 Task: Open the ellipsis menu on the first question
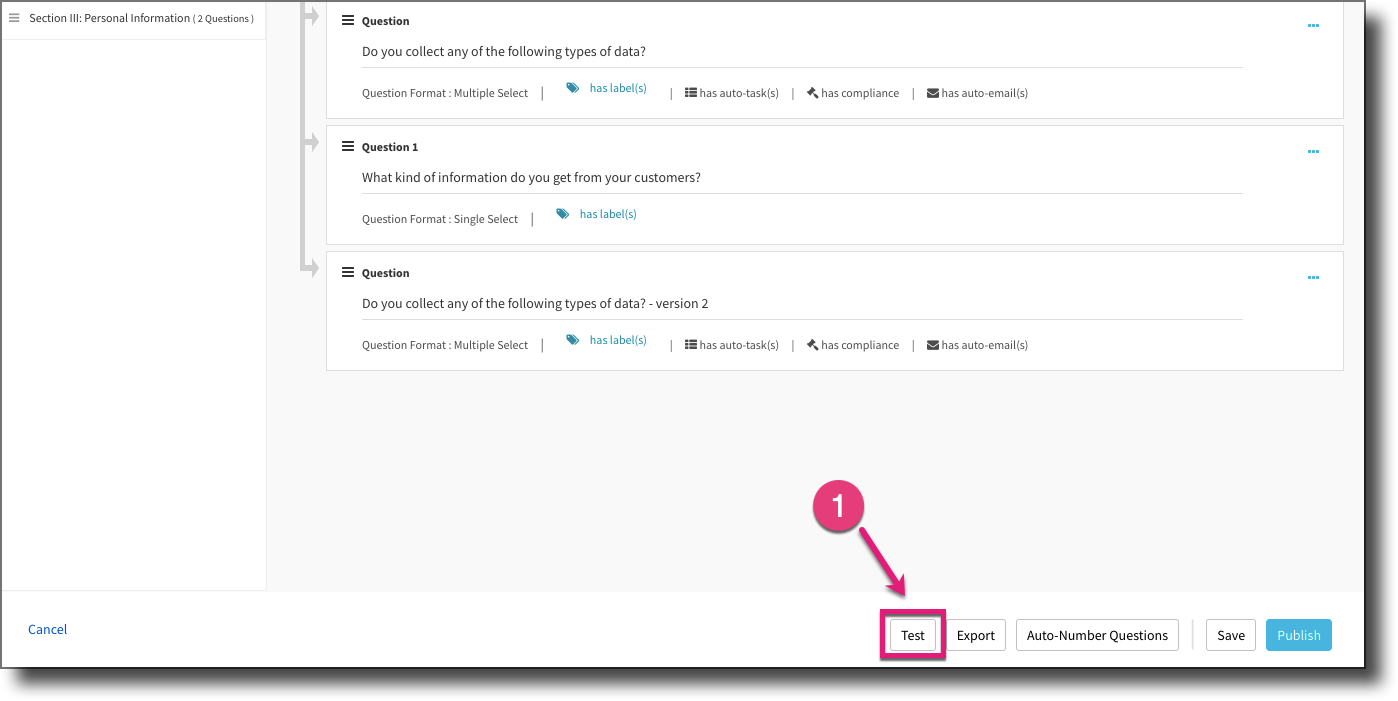[1313, 25]
